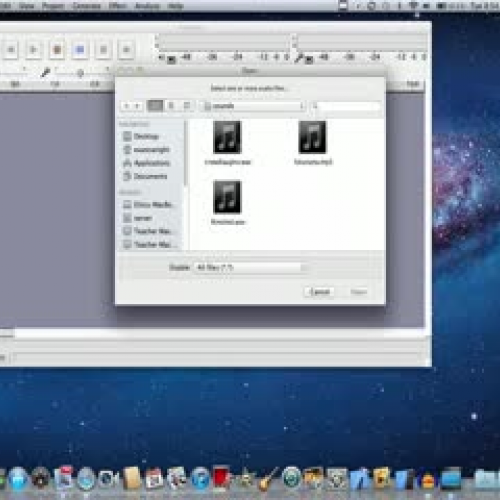Go back in the file dialog
Screen dimensions: 500x500
(x=126, y=106)
